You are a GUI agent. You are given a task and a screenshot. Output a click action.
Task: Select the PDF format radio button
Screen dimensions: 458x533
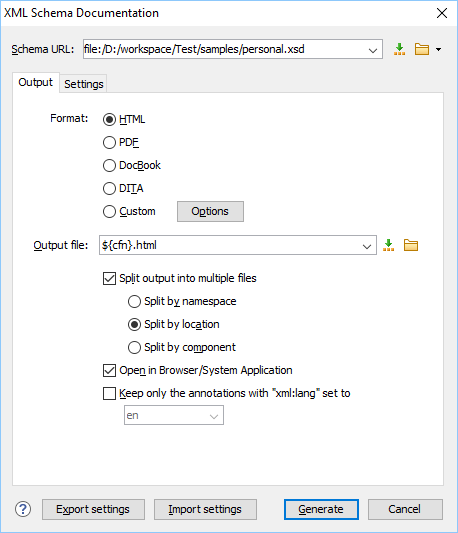[109, 142]
